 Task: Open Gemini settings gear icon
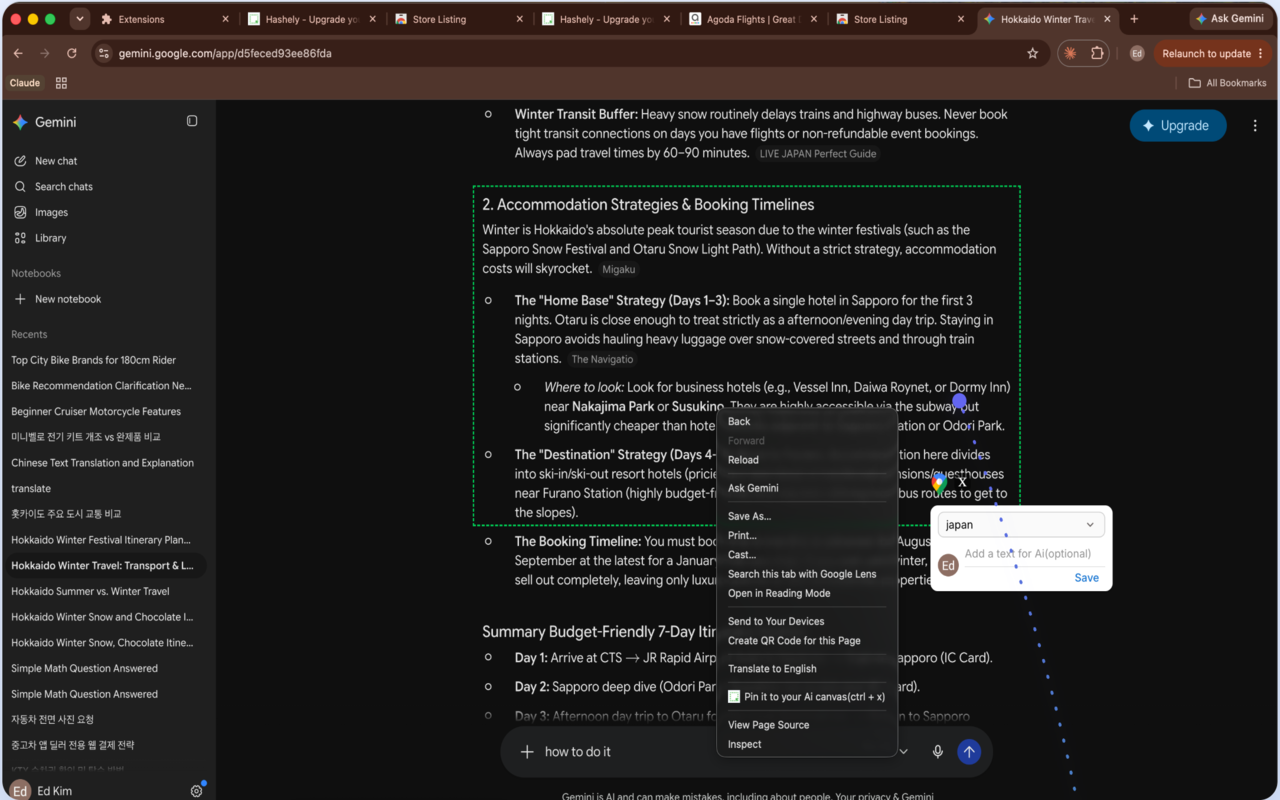(x=196, y=791)
